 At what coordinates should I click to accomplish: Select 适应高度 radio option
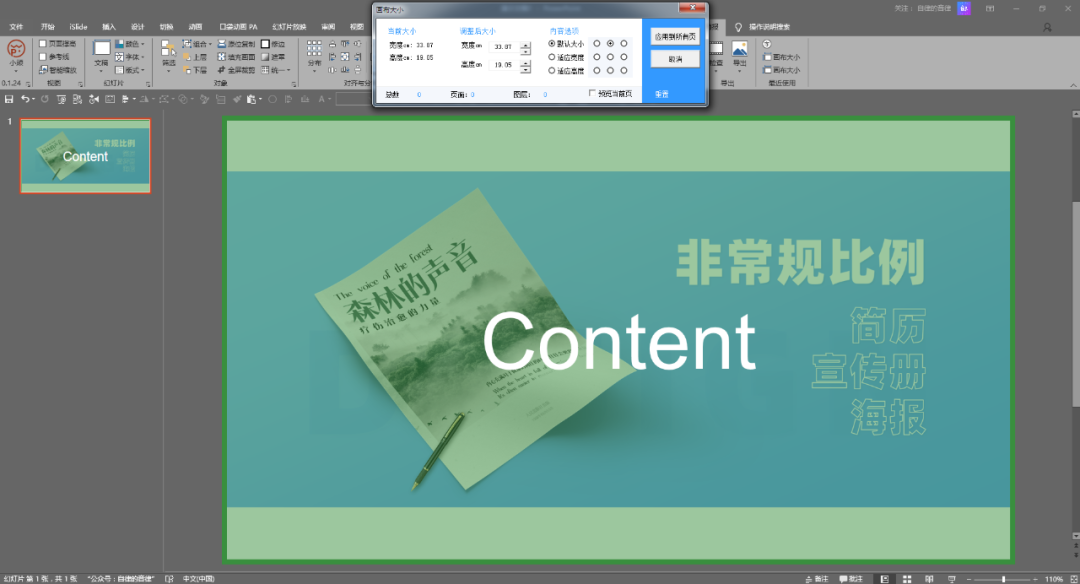tap(552, 71)
